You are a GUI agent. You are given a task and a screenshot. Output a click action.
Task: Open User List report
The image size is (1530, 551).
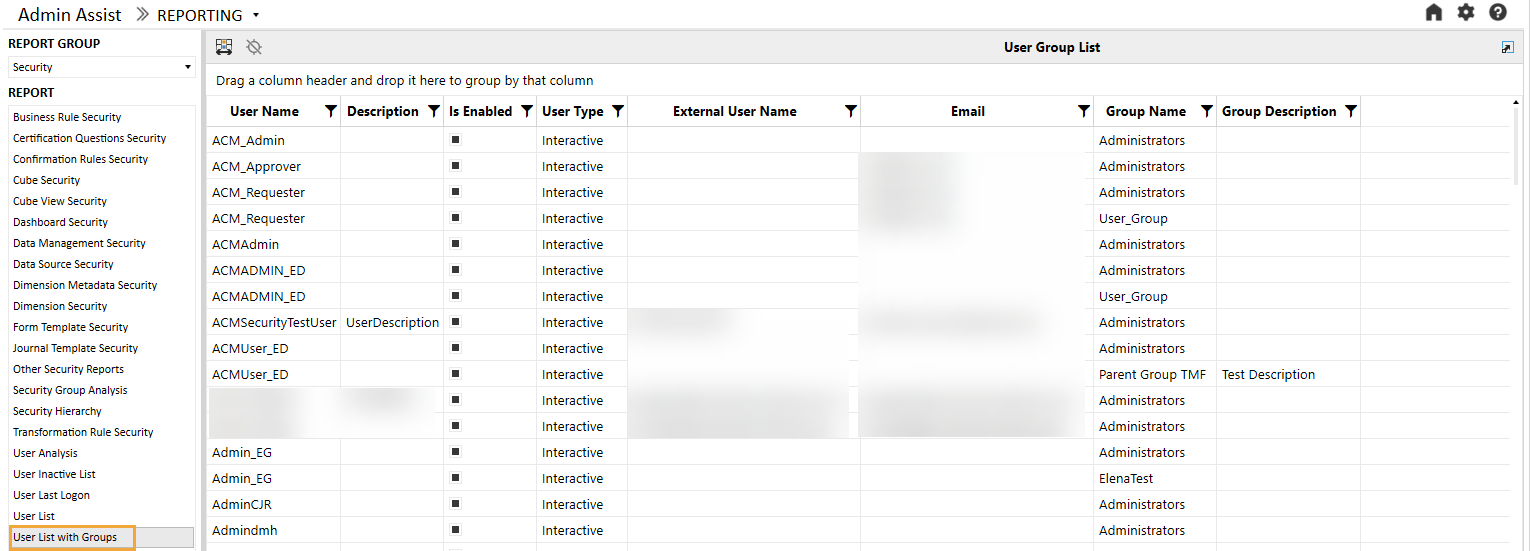[x=34, y=516]
